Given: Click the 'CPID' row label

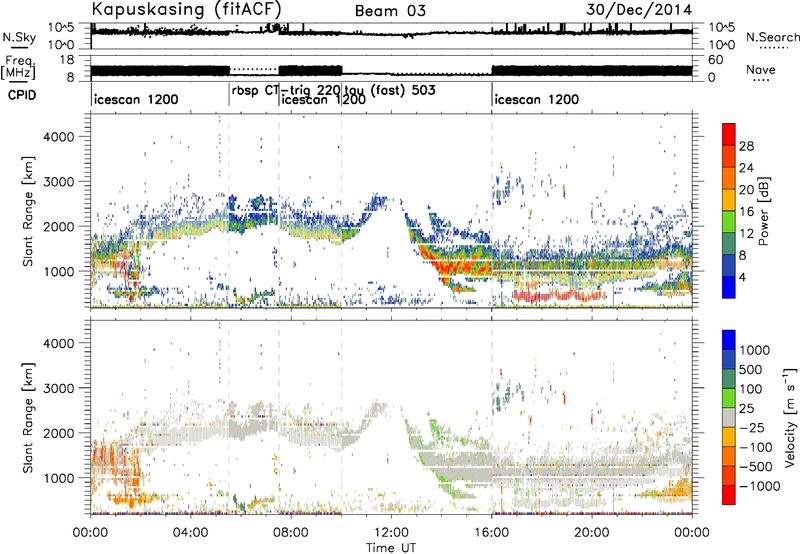Looking at the screenshot, I should [x=21, y=95].
